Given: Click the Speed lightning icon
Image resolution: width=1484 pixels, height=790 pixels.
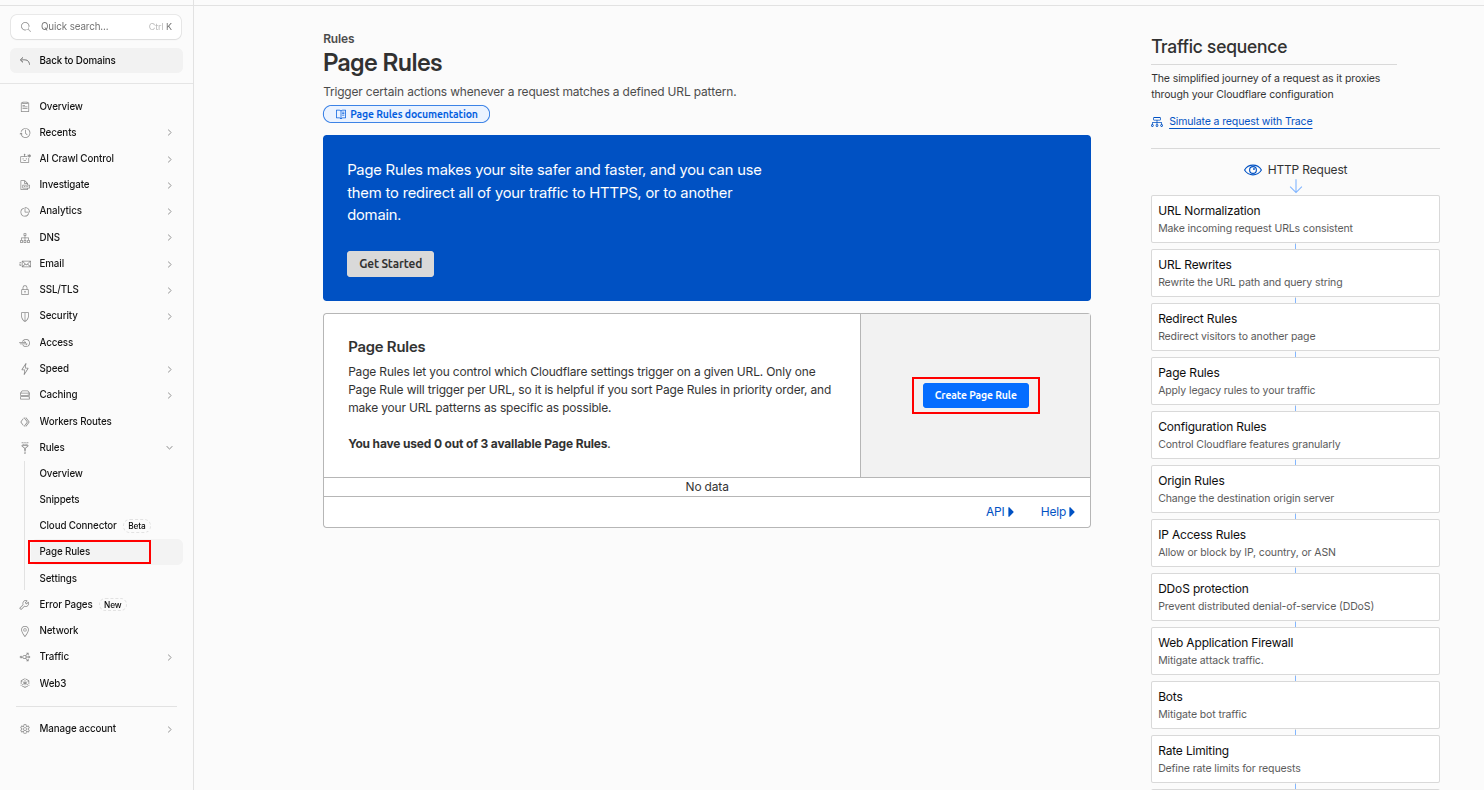Looking at the screenshot, I should coord(25,369).
